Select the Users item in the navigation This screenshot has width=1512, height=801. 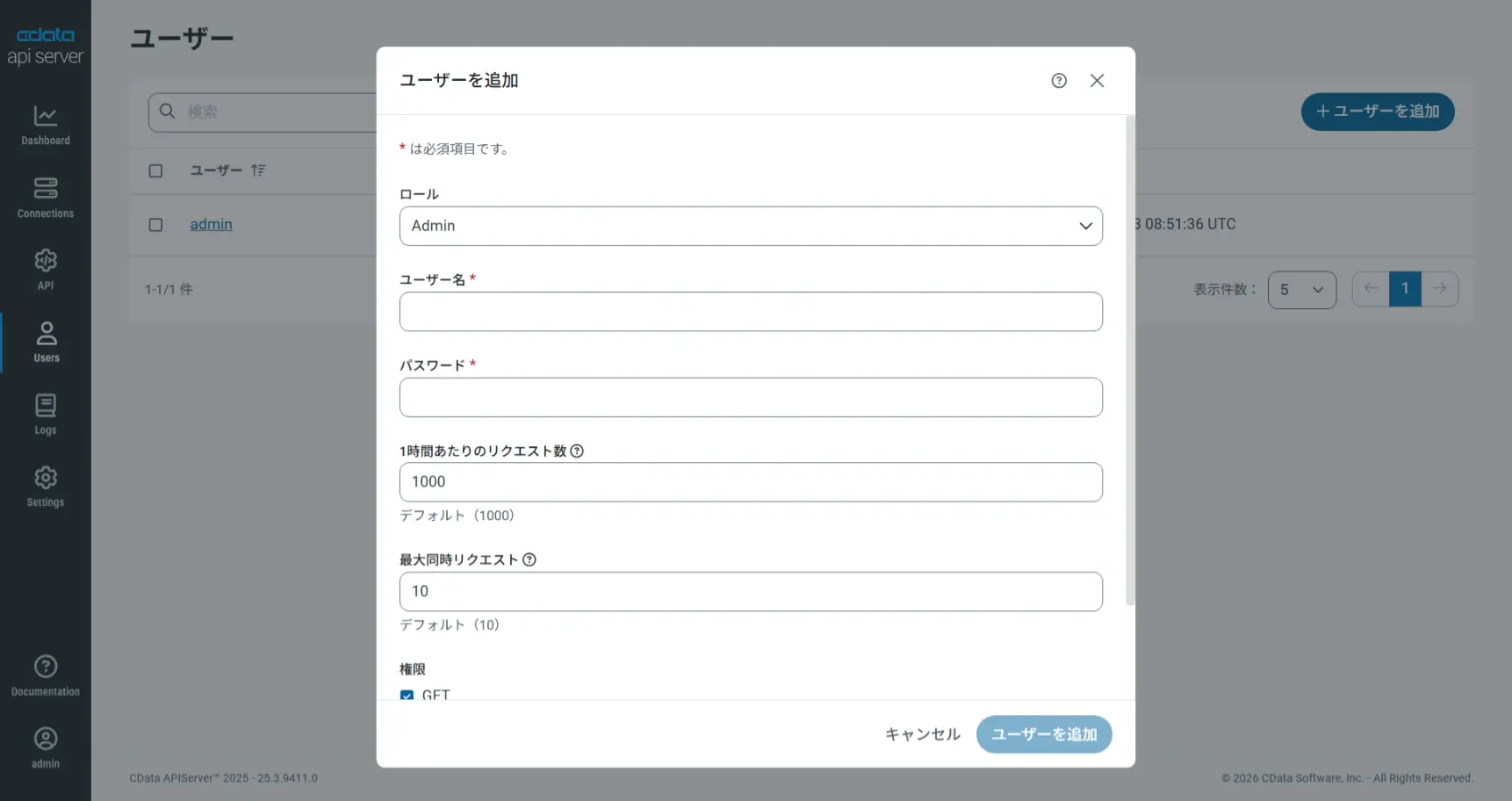coord(45,342)
